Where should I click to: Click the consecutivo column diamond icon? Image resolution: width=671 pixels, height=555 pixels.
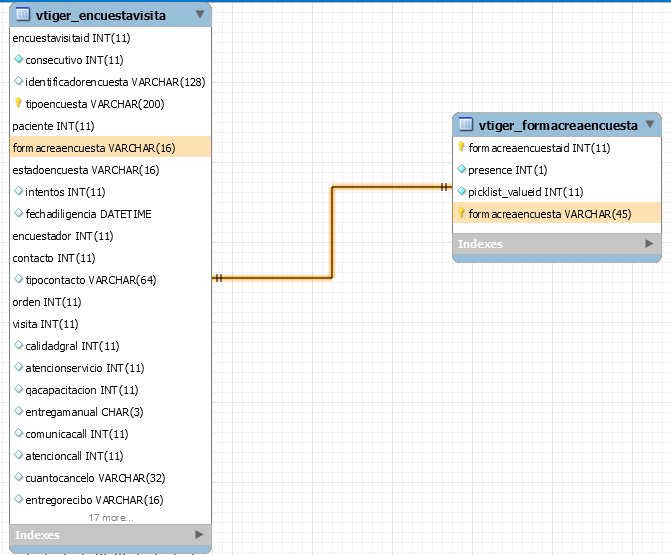pos(18,59)
